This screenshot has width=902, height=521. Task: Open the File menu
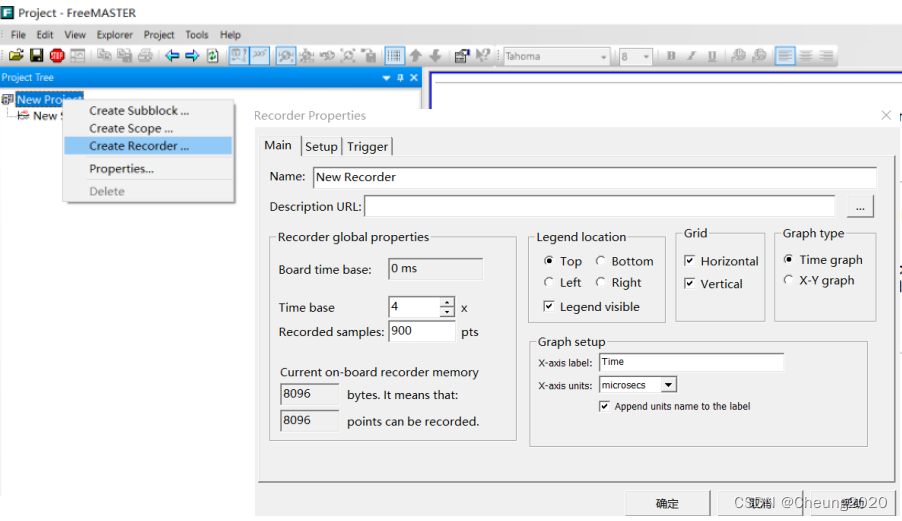pyautogui.click(x=18, y=35)
